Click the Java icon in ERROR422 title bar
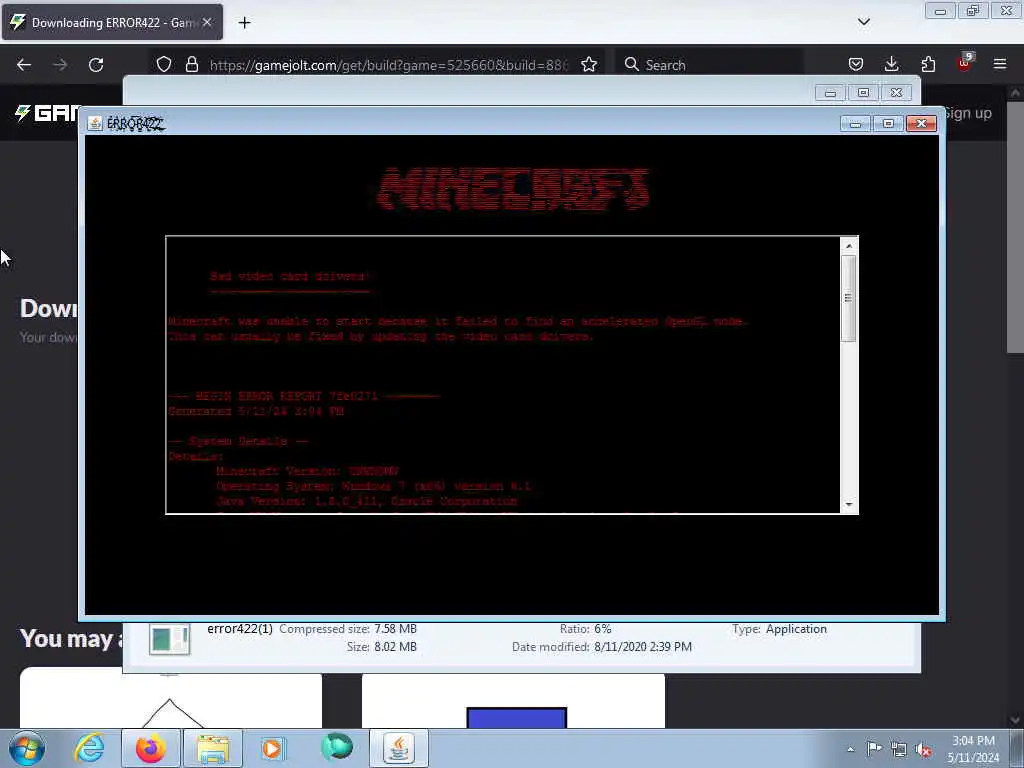The image size is (1024, 768). pyautogui.click(x=95, y=123)
